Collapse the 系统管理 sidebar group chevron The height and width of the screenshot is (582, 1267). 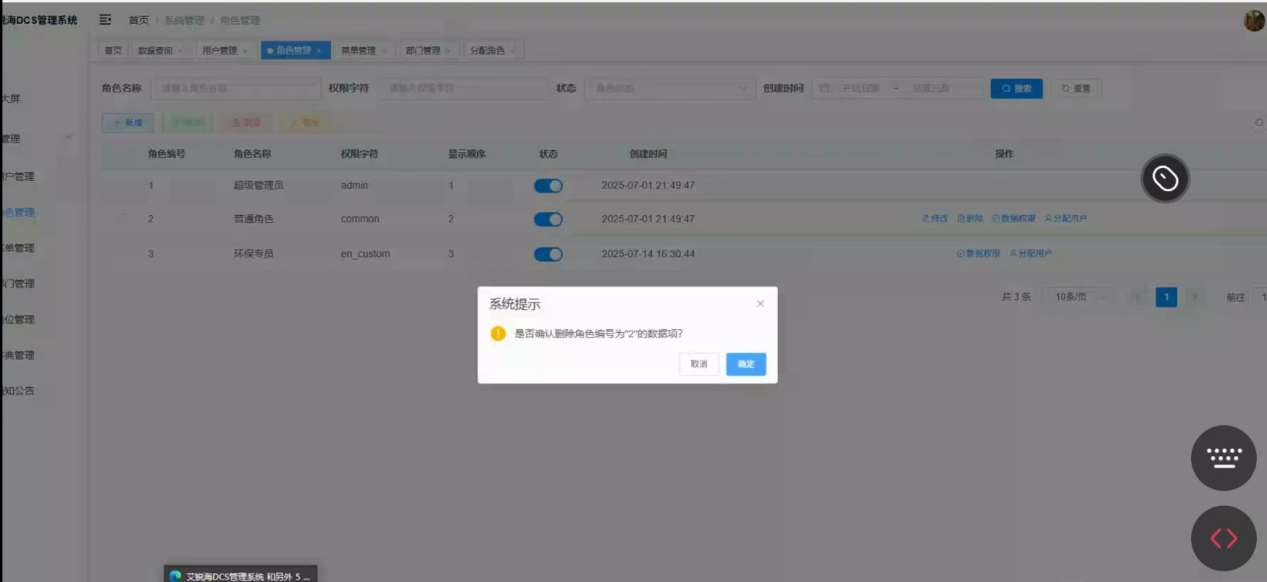(x=69, y=138)
